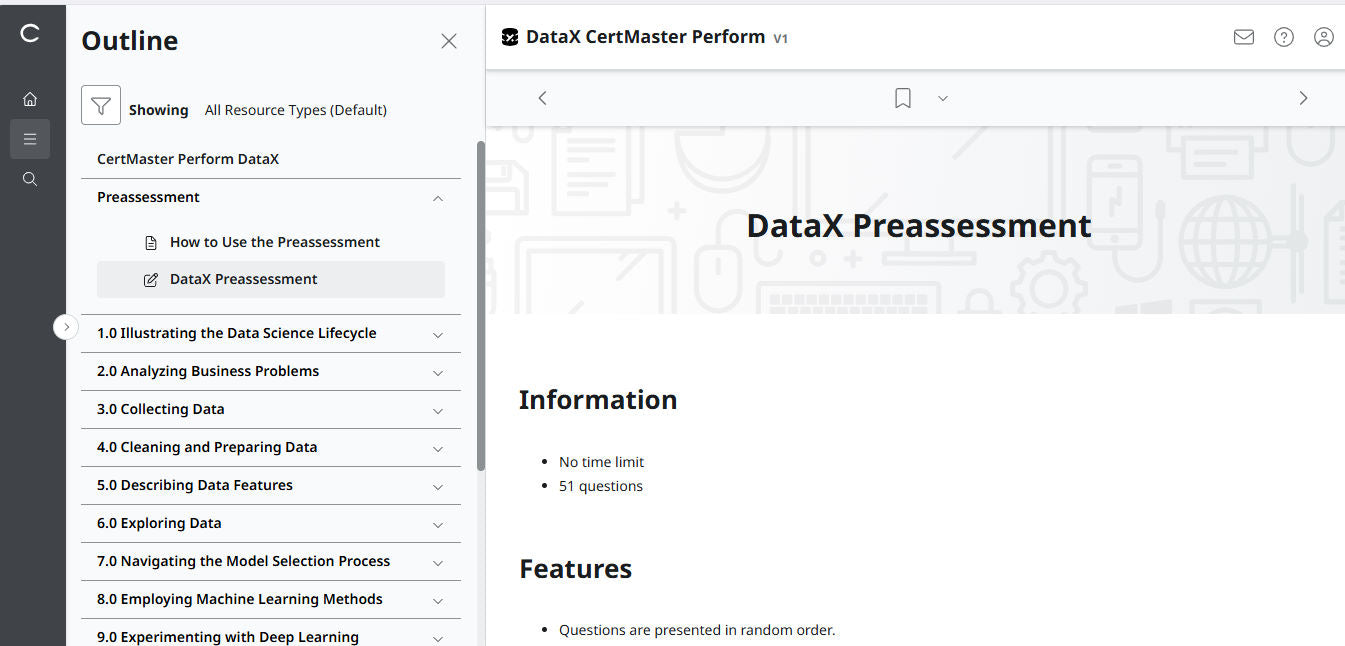Click the outline list icon in sidebar
Image resolution: width=1345 pixels, height=646 pixels.
[x=30, y=139]
